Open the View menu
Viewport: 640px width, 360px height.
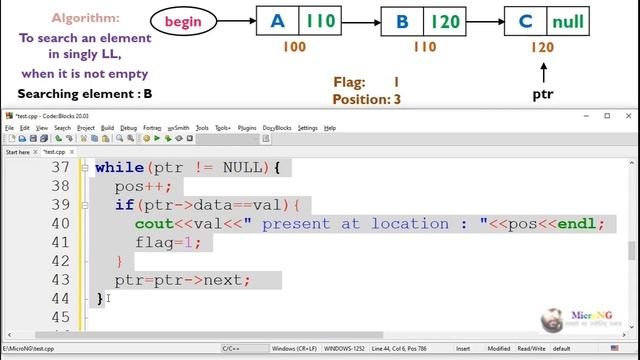pyautogui.click(x=42, y=128)
